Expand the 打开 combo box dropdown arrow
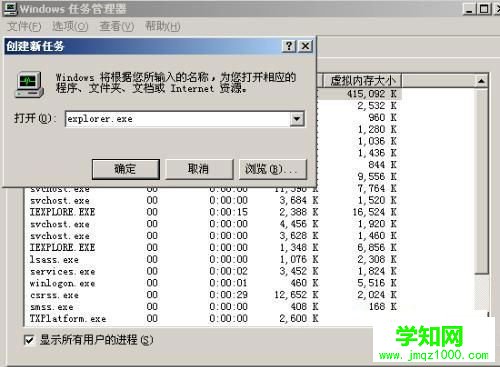Viewport: 500px width, 367px height. tap(297, 119)
